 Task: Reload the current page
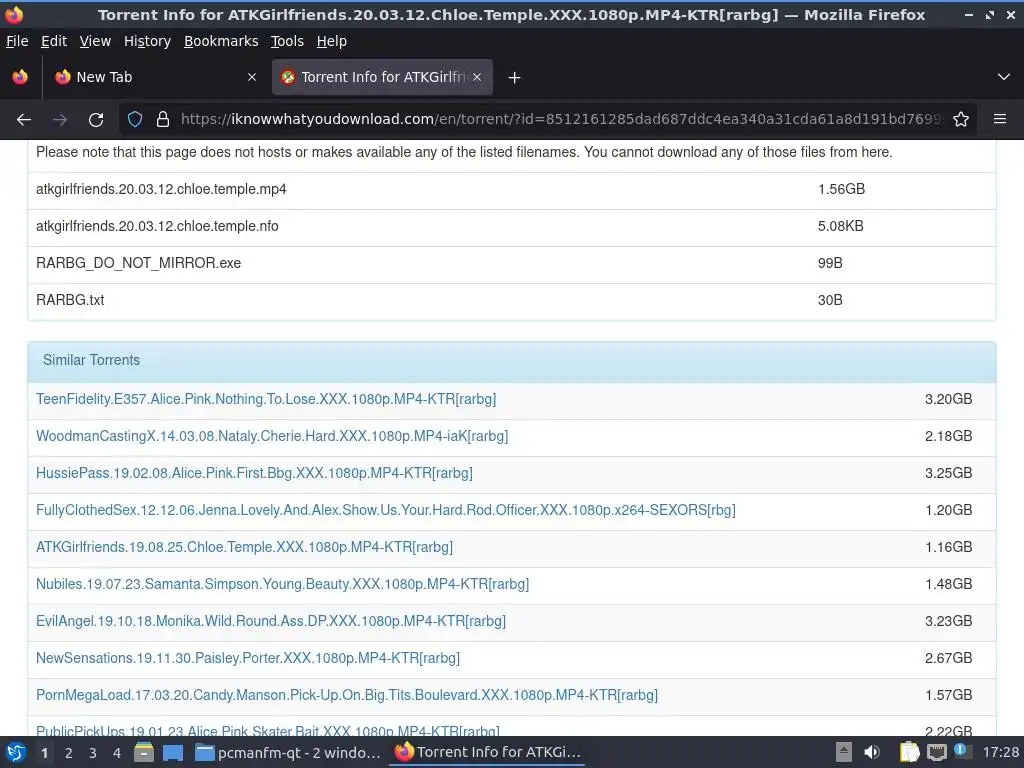click(96, 120)
